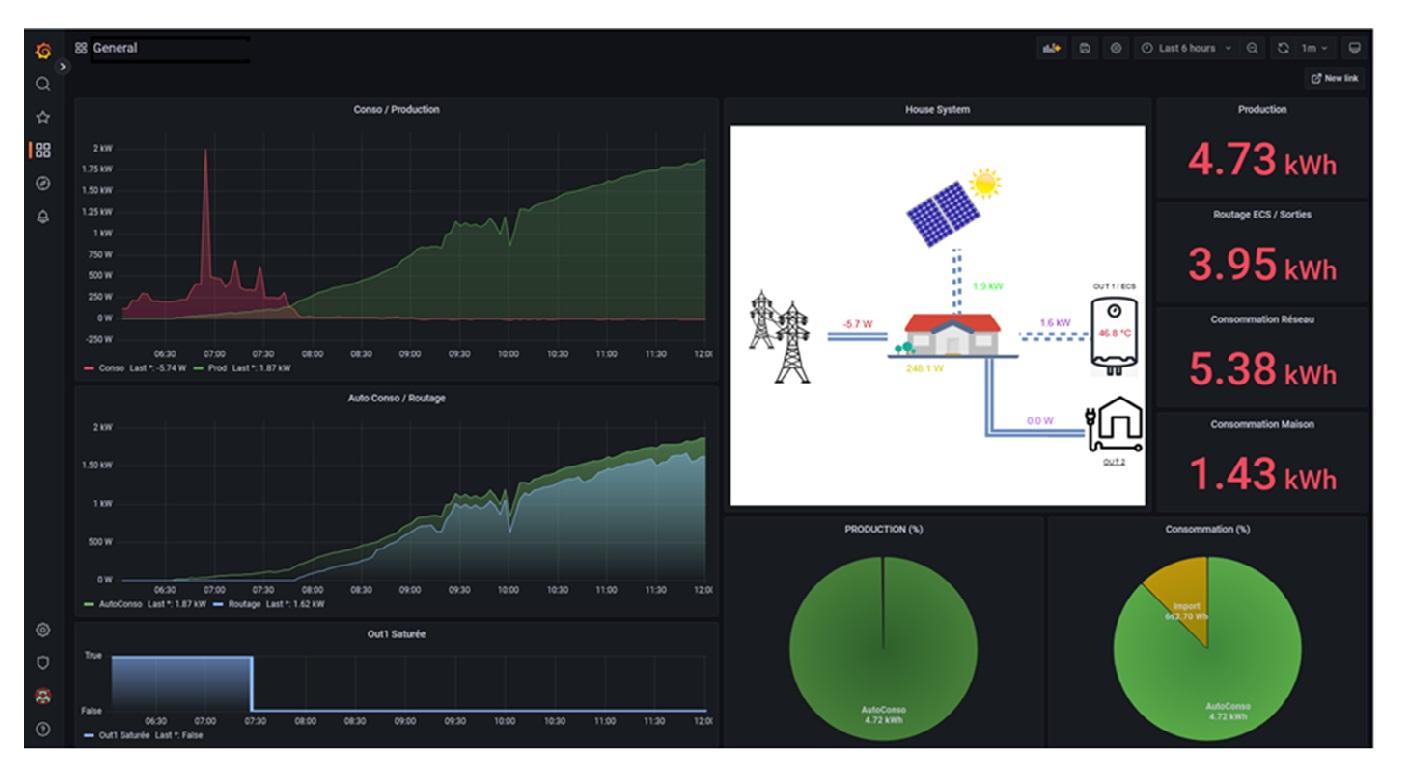Viewport: 1406px width, 772px height.
Task: Click the 4.73 kWh Production value
Action: coord(1262,160)
